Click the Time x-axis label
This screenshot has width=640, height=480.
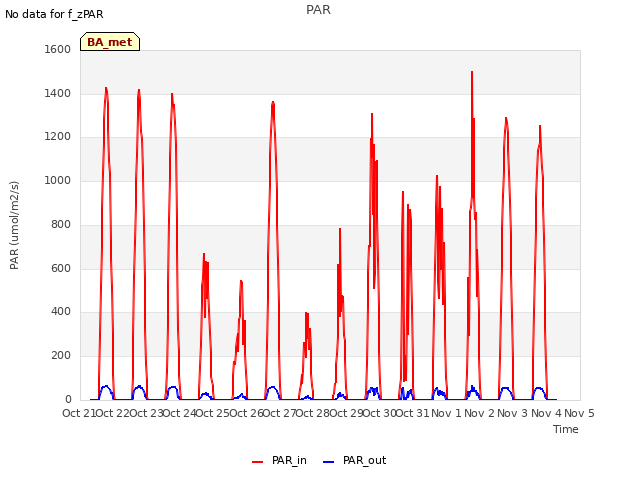point(566,429)
